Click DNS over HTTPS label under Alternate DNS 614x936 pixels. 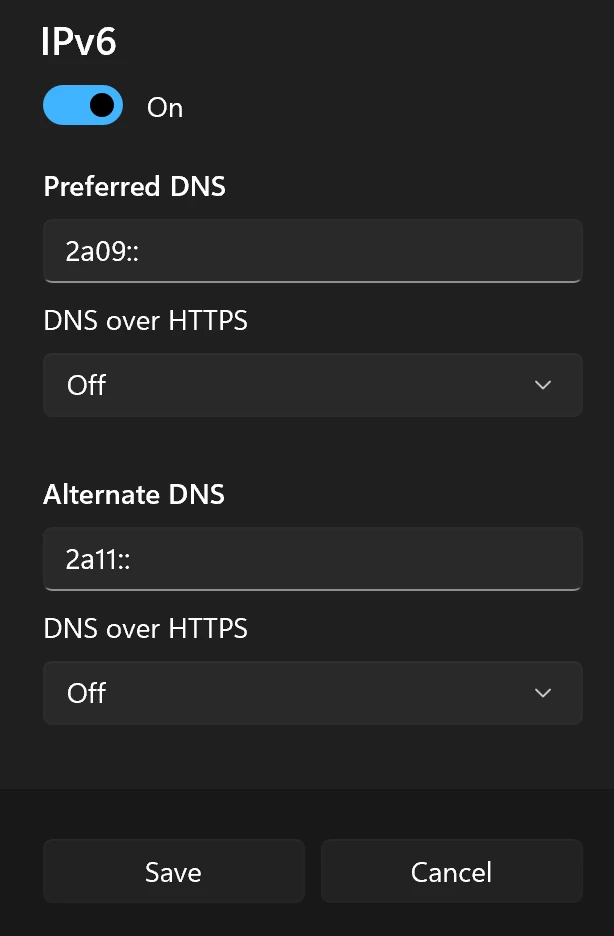[145, 629]
